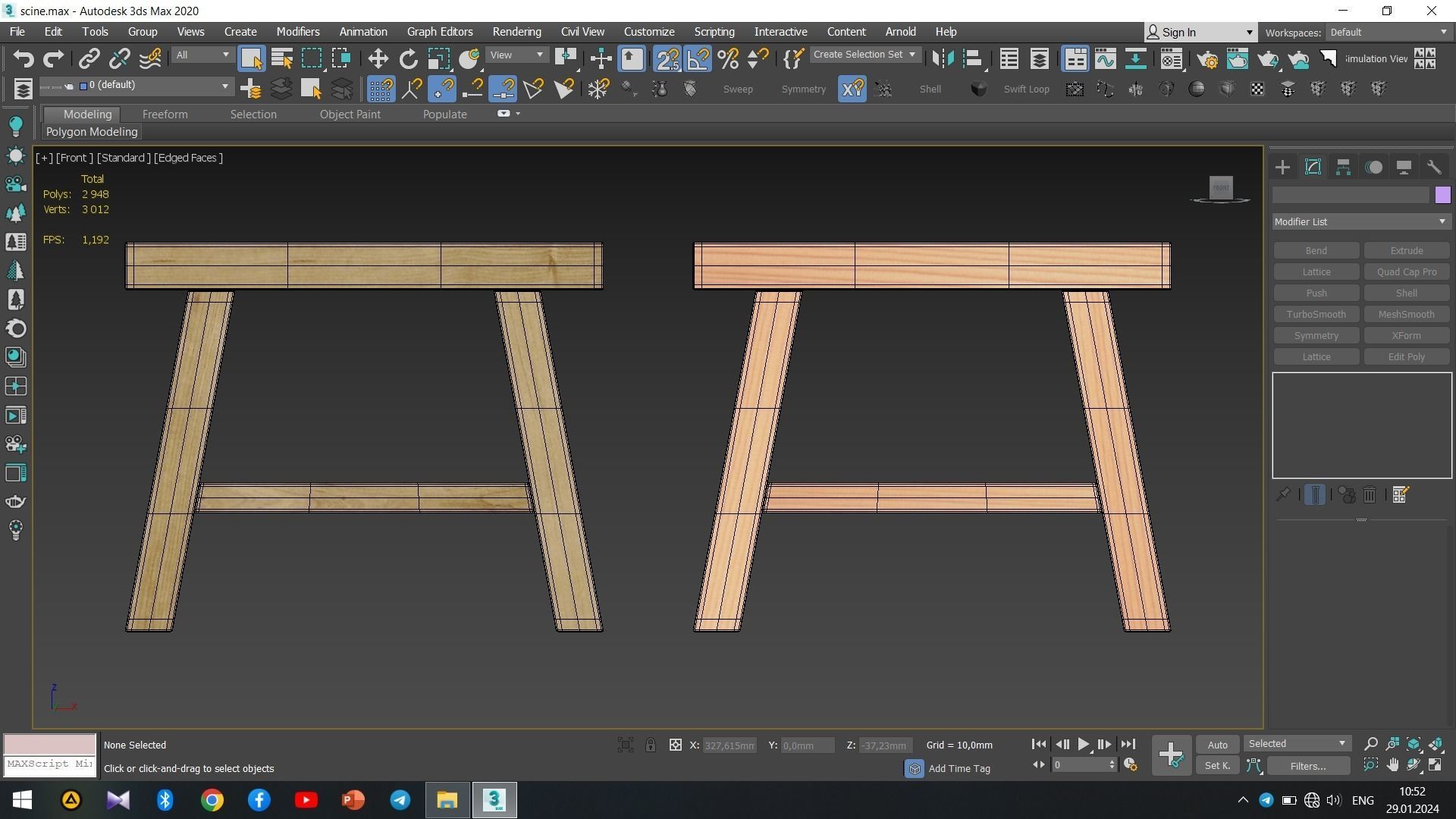Toggle the Angle Snap button

(698, 58)
